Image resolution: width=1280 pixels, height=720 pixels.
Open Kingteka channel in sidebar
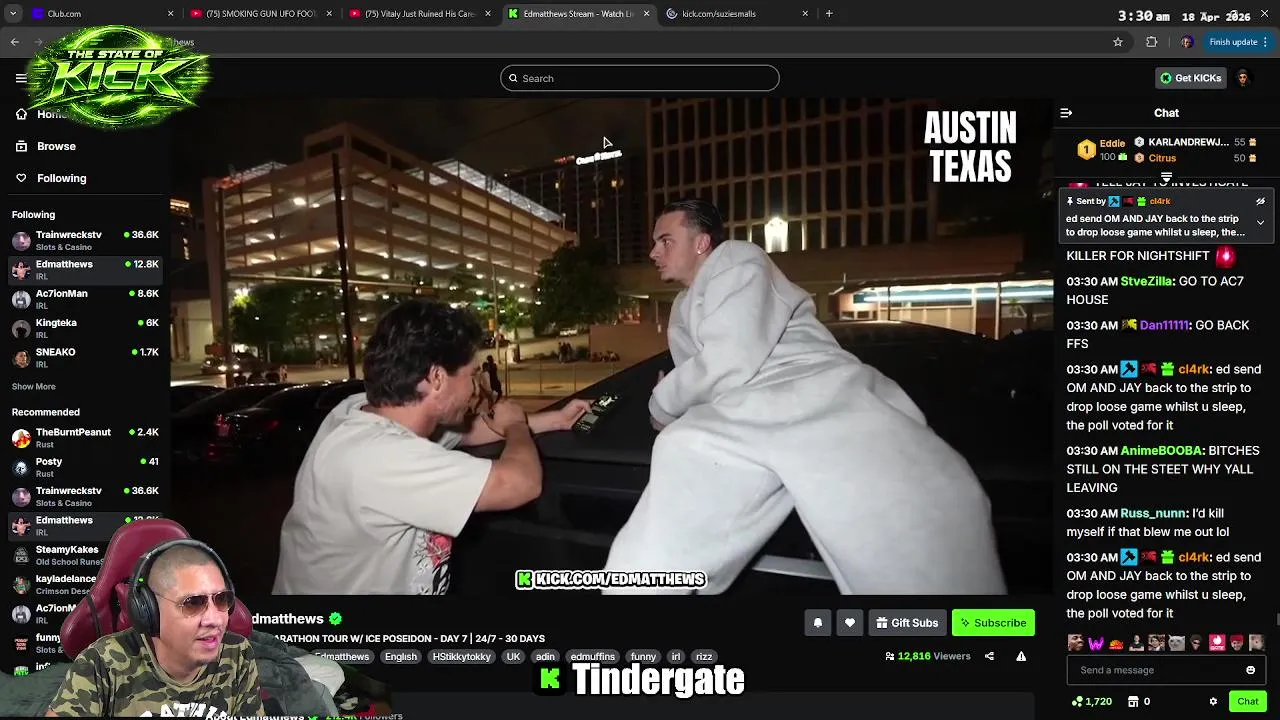84,328
